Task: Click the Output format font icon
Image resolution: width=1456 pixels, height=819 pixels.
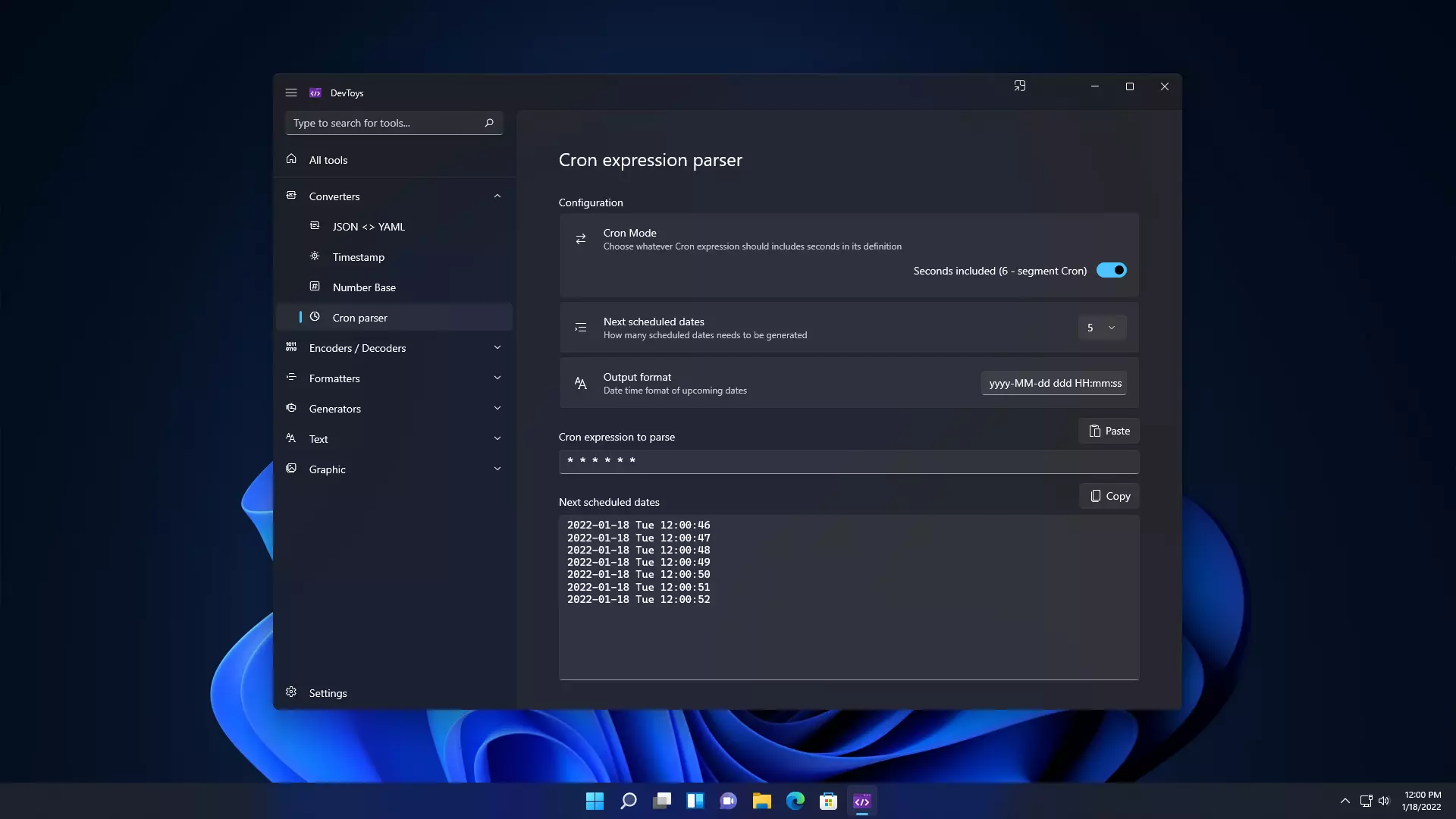Action: [581, 383]
